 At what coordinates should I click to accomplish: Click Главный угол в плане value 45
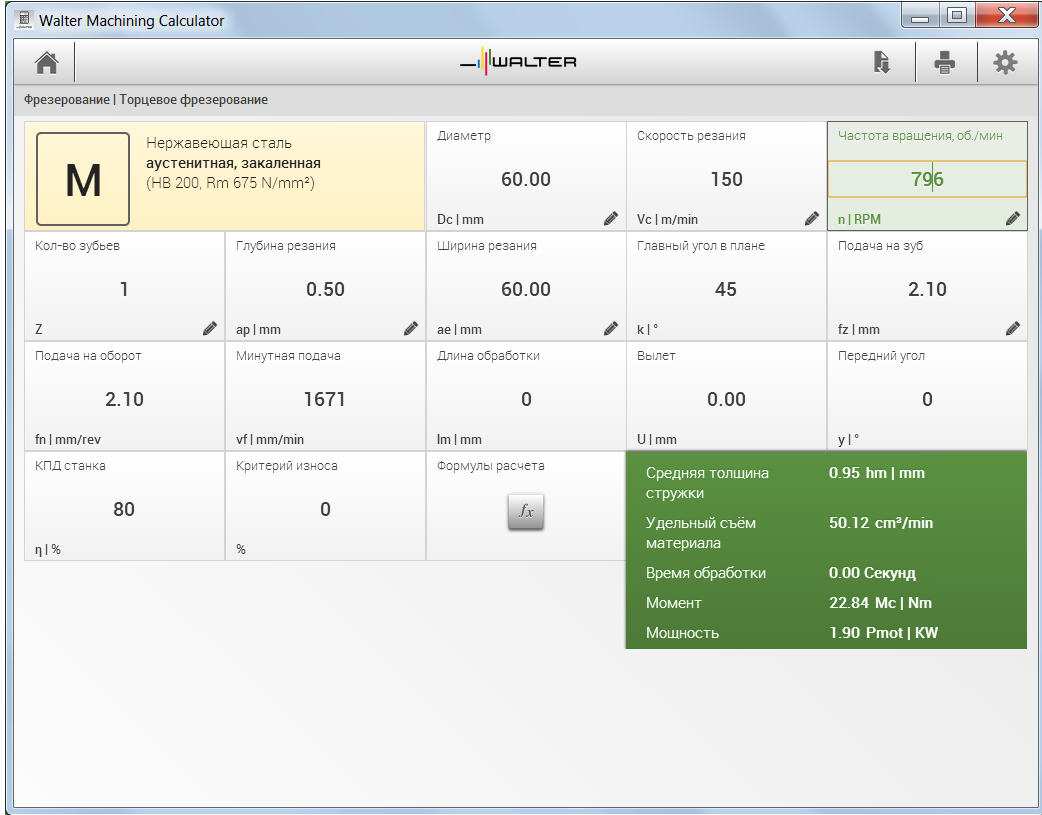coord(726,289)
